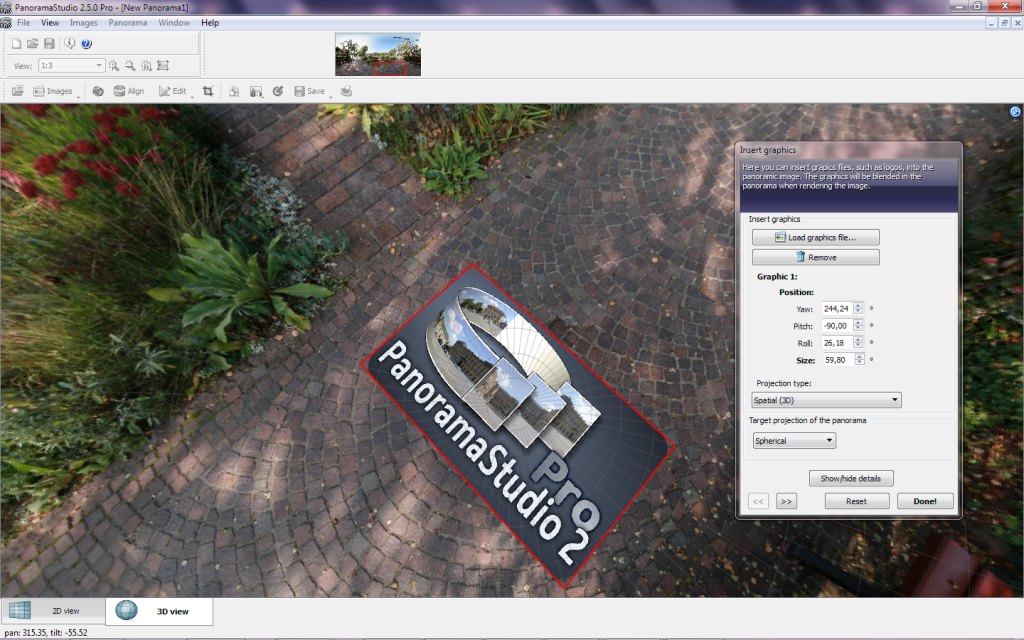Image resolution: width=1024 pixels, height=640 pixels.
Task: Click the zoom out magnifier icon
Action: click(130, 66)
